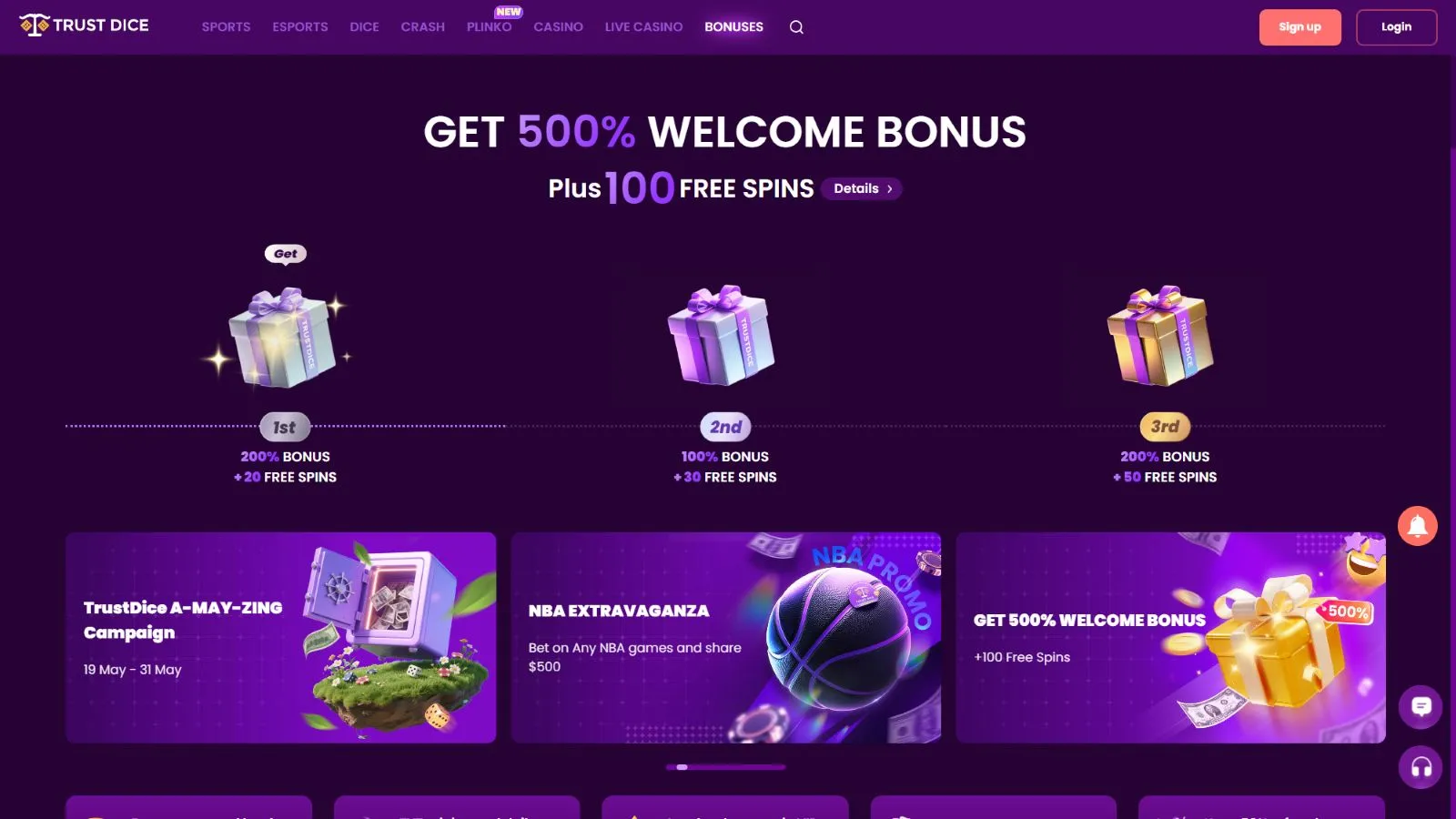
Task: Select the 2nd bonus step badge
Action: [x=725, y=427]
